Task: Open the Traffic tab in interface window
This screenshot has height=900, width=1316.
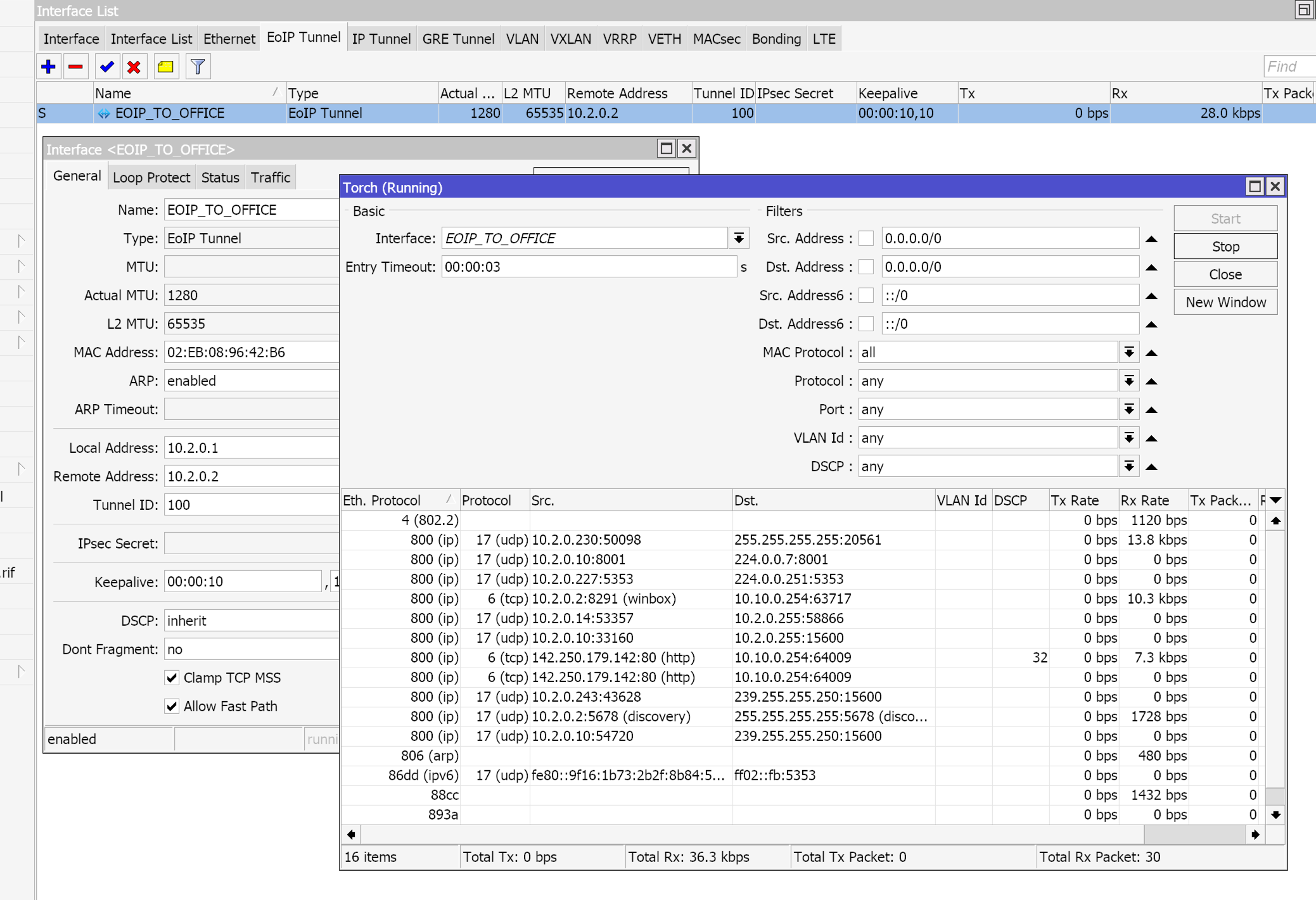Action: (x=271, y=177)
